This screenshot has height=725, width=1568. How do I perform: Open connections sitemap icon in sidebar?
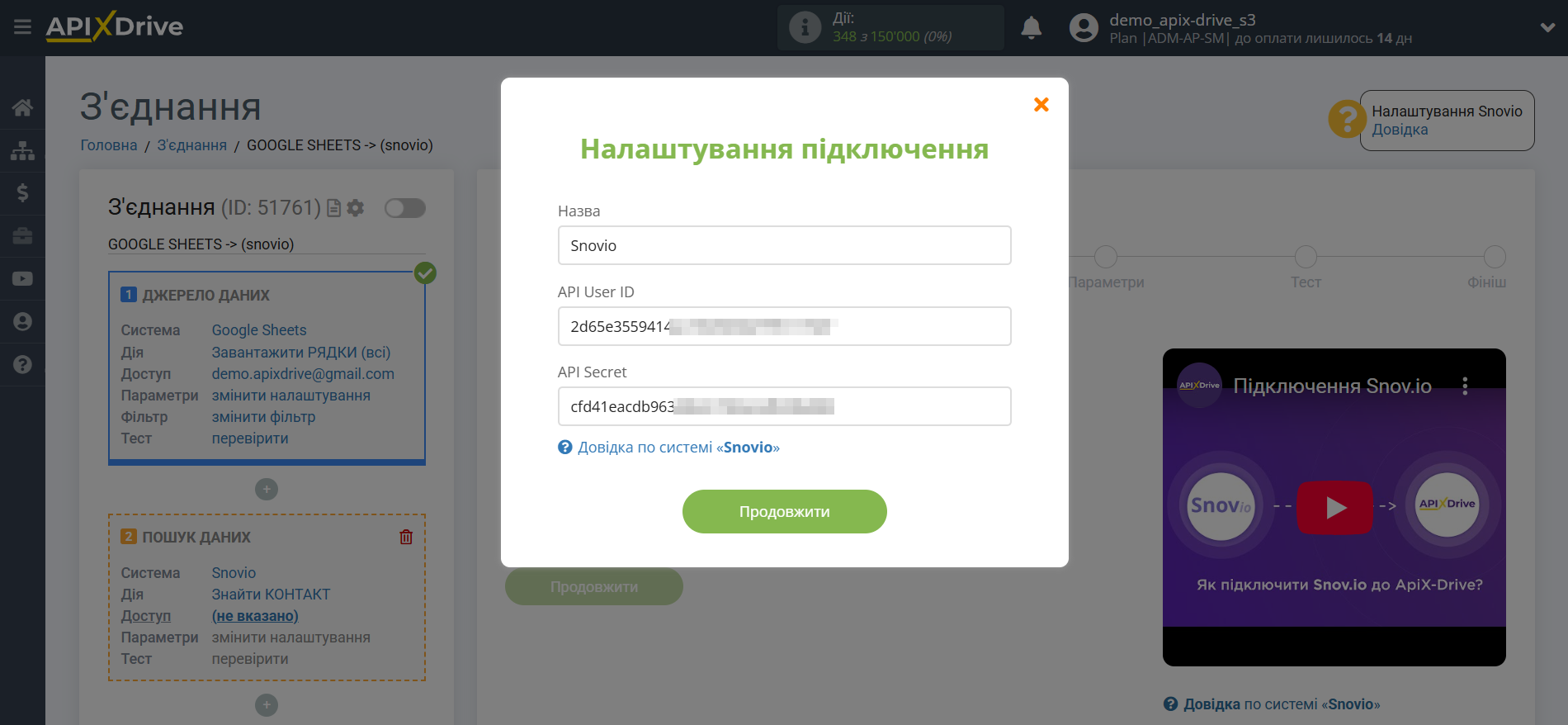[22, 150]
